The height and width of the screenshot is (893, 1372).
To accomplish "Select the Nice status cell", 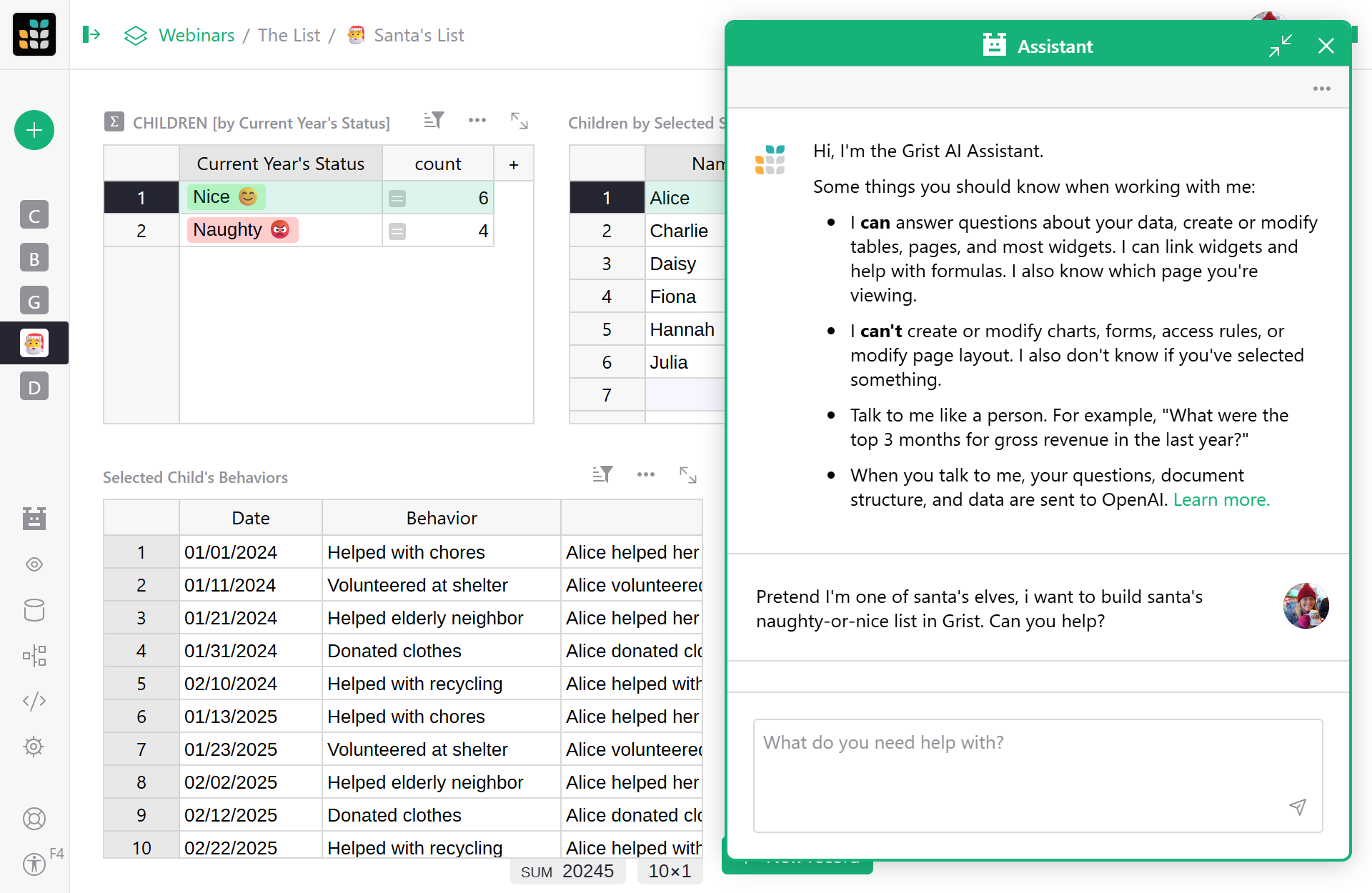I will click(280, 197).
